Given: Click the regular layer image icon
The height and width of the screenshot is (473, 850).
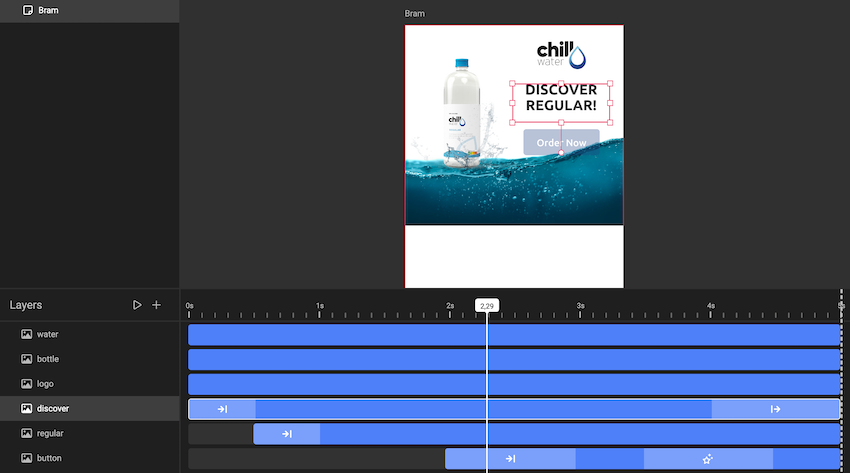Looking at the screenshot, I should click(x=27, y=433).
